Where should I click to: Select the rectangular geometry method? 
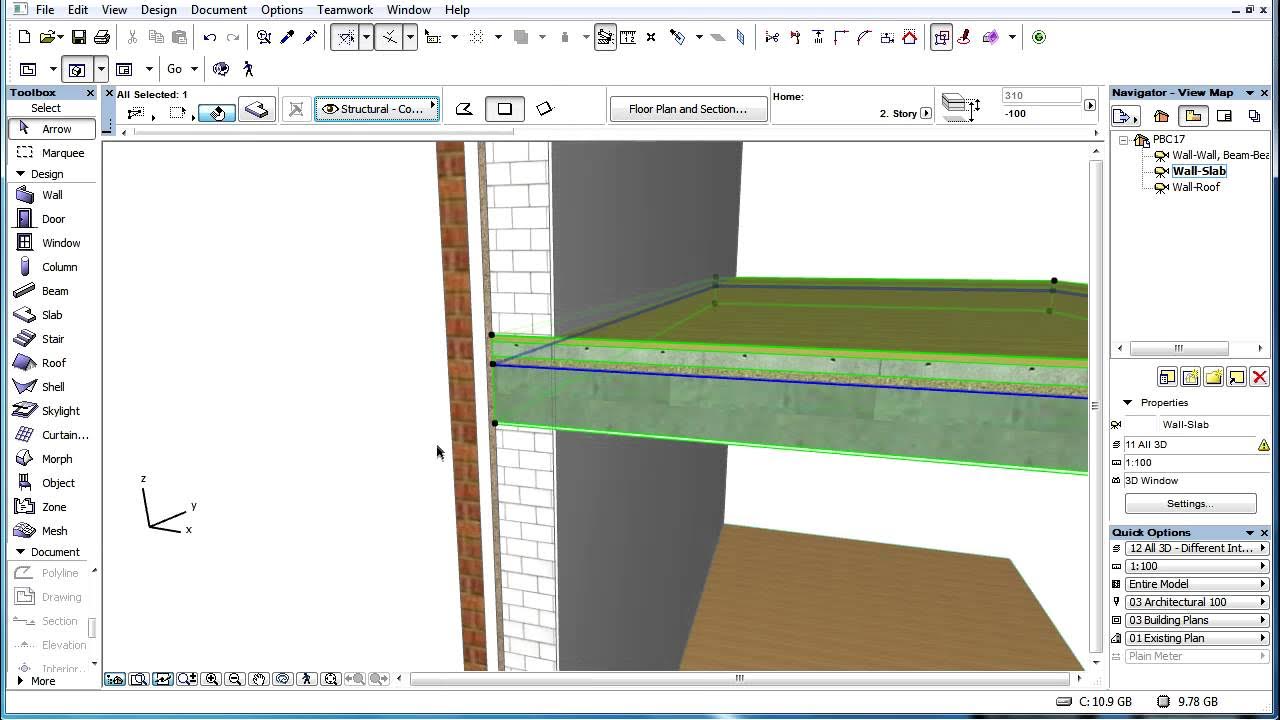(x=505, y=109)
